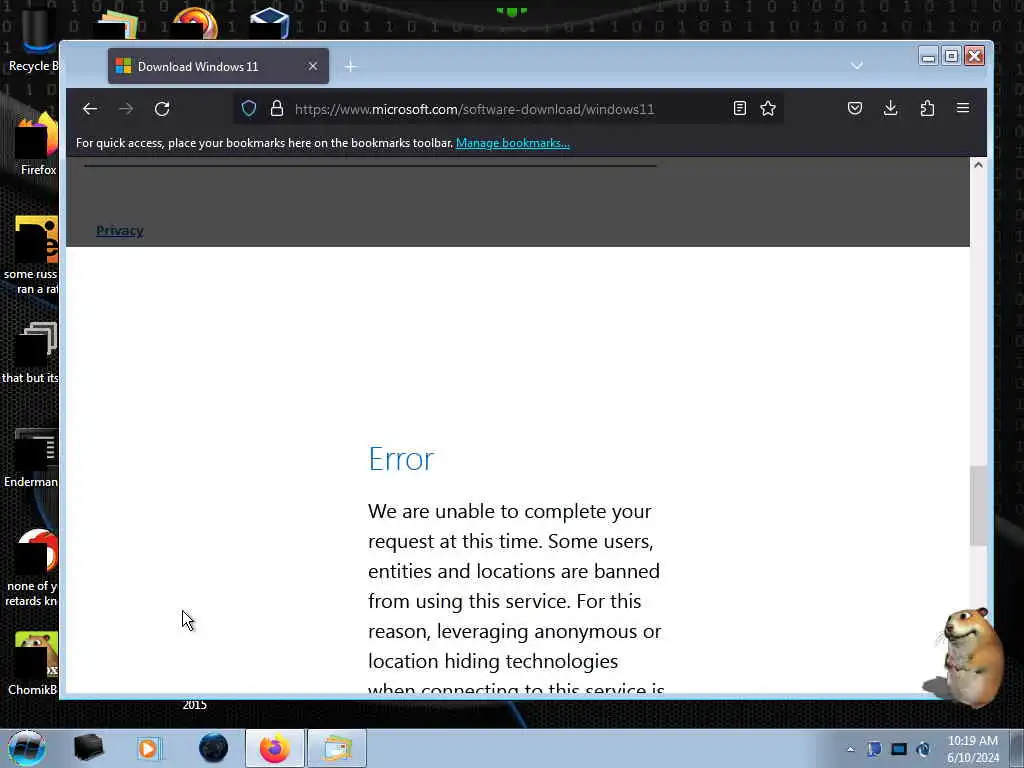This screenshot has width=1024, height=768.
Task: Select the Enderman desktop icon
Action: click(31, 458)
